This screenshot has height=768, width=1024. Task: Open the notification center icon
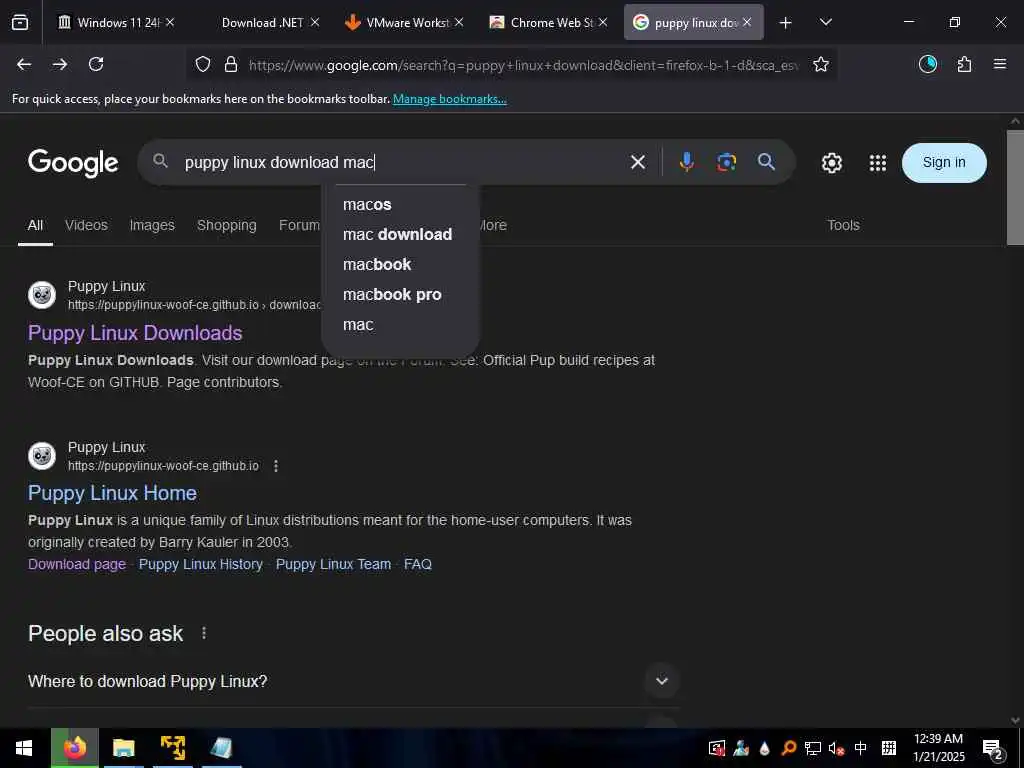[992, 749]
